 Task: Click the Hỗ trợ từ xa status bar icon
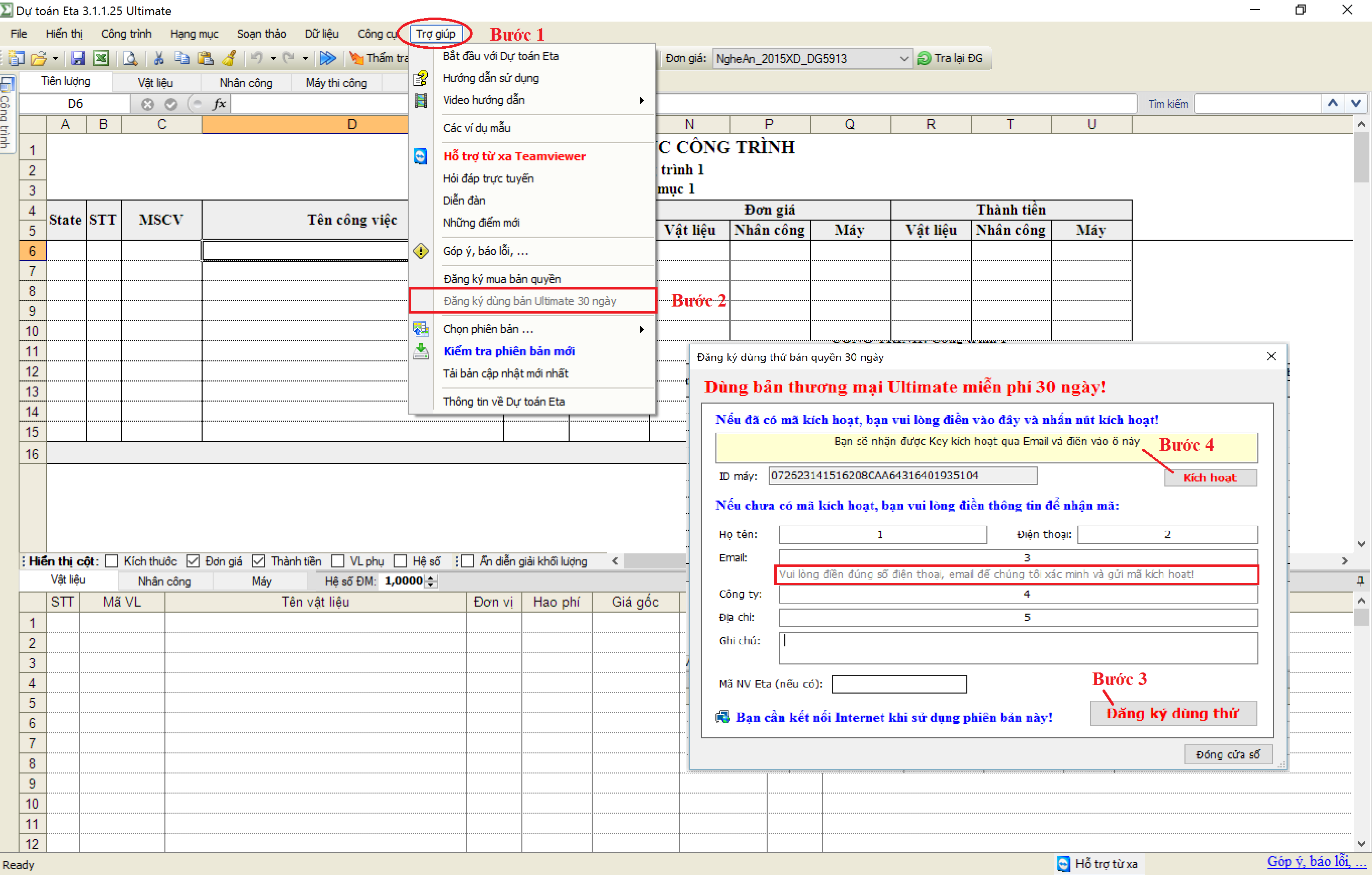tap(1064, 863)
